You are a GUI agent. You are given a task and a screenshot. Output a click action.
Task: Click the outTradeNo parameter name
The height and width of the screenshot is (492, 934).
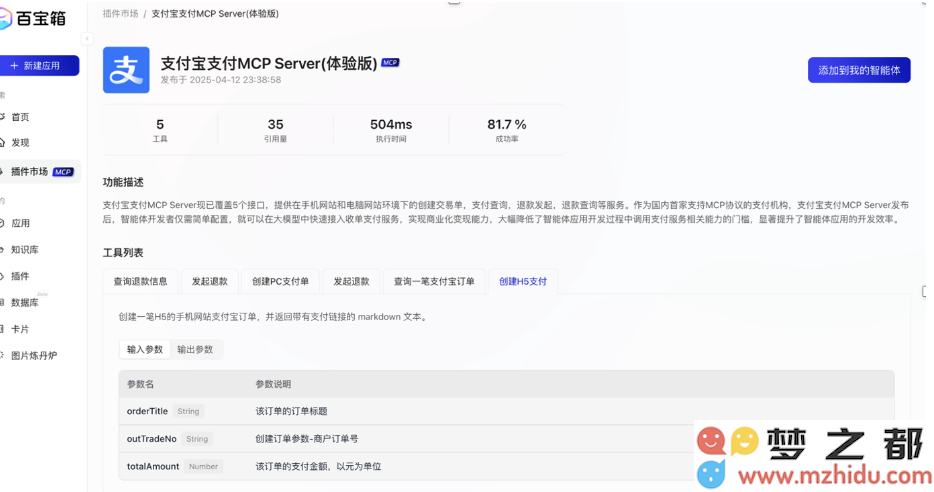[151, 439]
